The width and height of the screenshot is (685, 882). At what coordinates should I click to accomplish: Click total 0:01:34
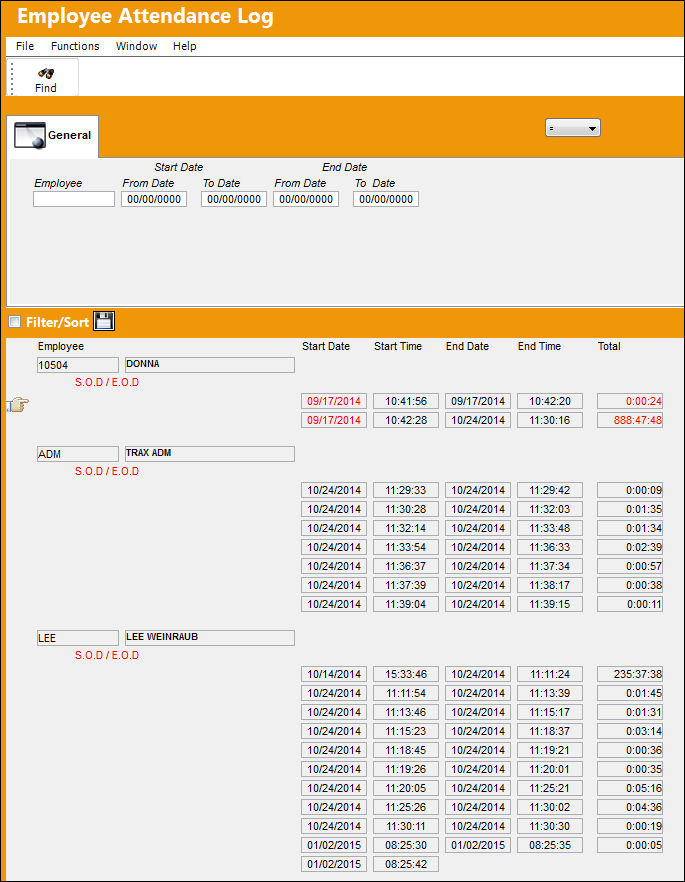[x=630, y=528]
